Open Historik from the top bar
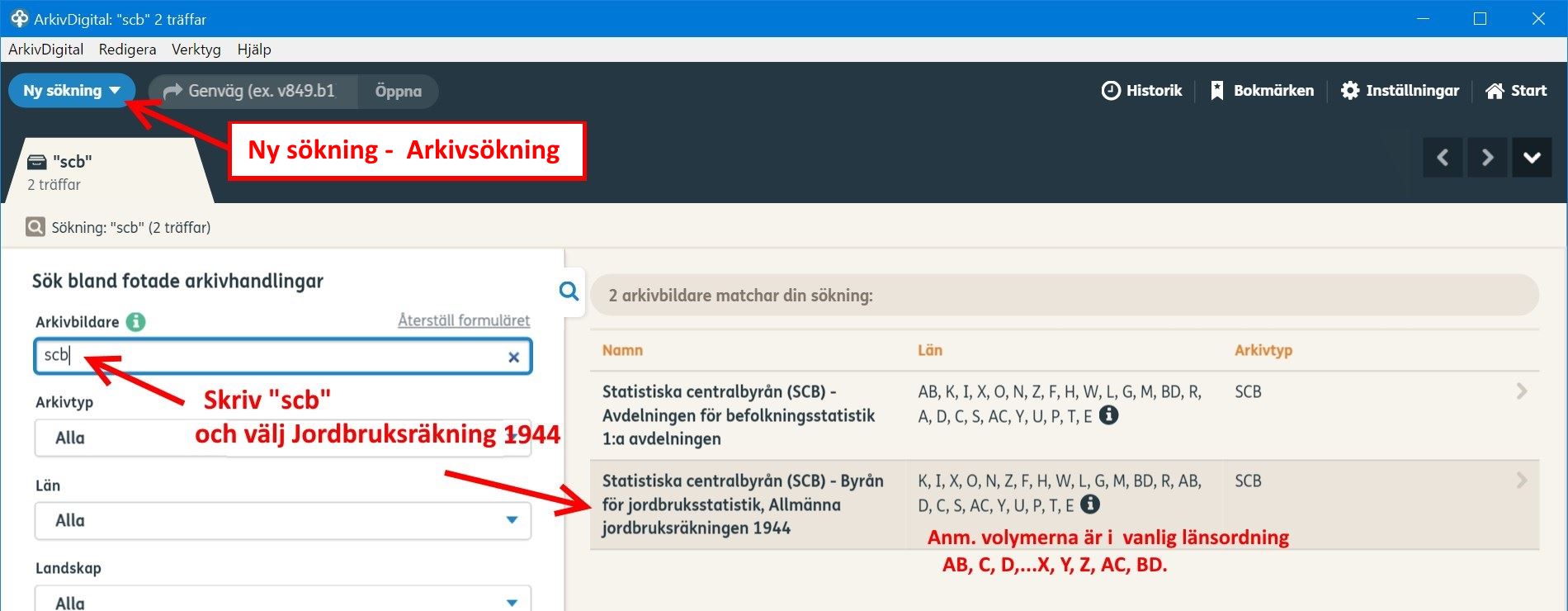This screenshot has height=611, width=1568. coord(1142,91)
